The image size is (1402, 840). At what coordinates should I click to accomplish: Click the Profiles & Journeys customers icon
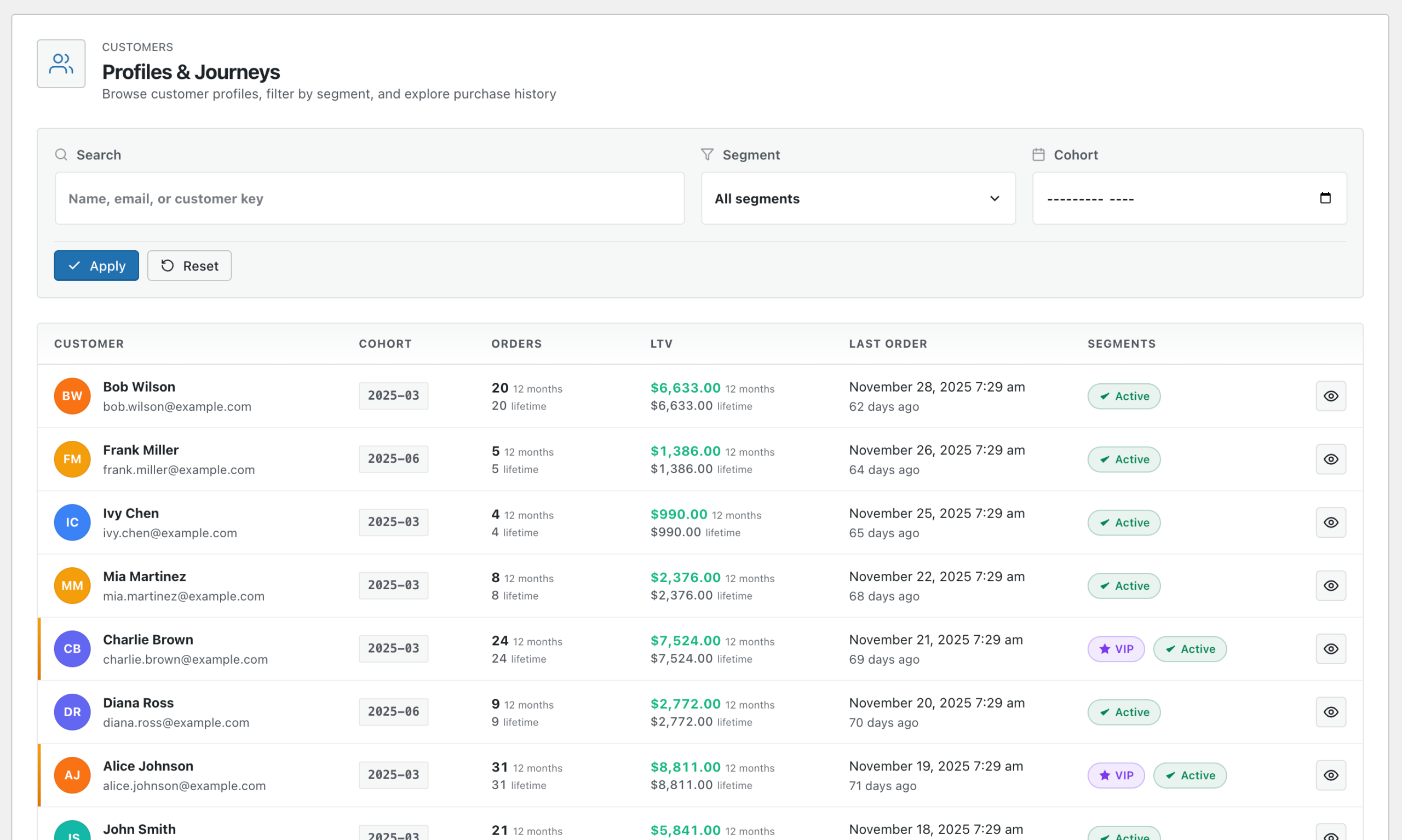(x=61, y=64)
